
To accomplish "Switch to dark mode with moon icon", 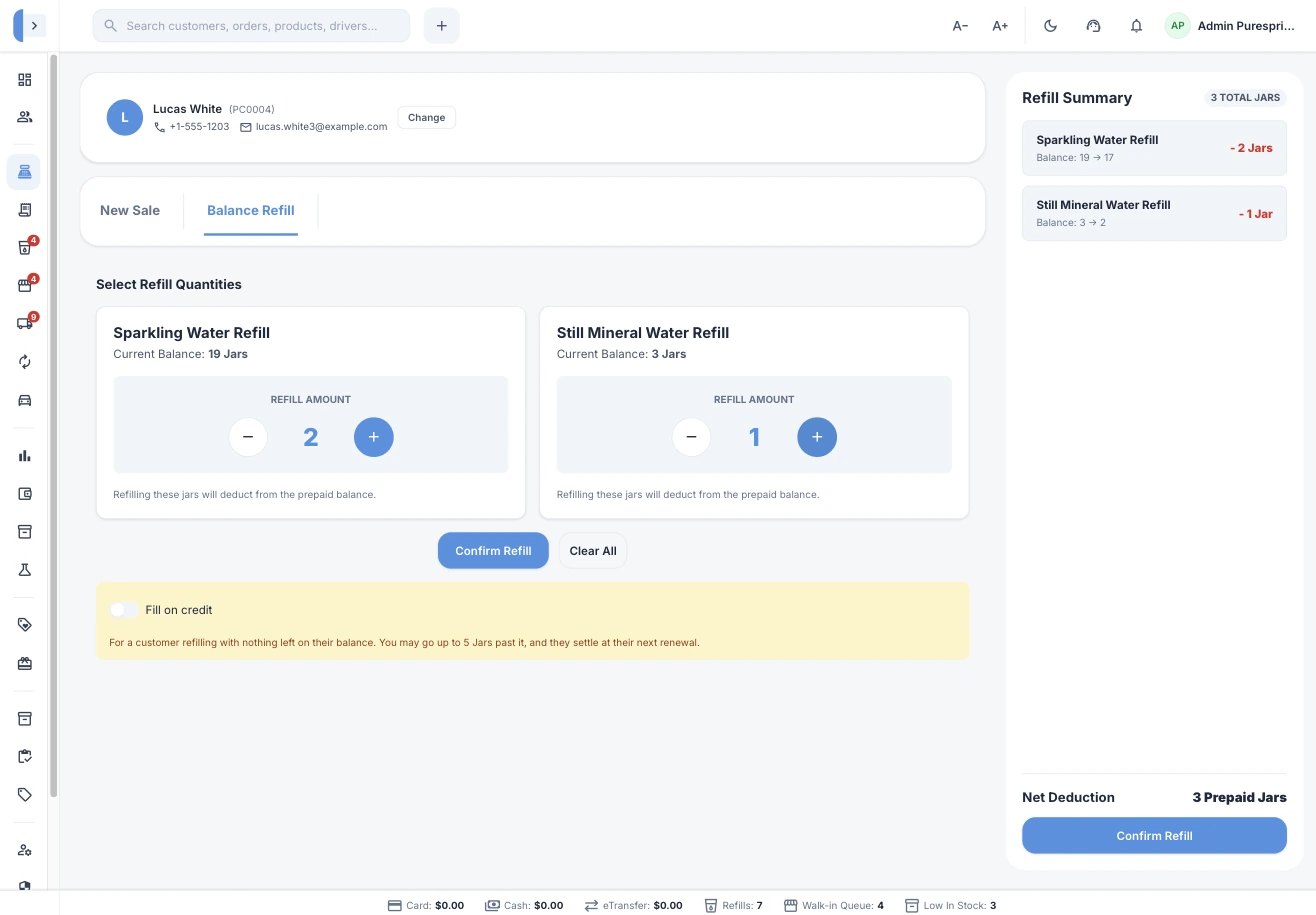I will (x=1051, y=26).
